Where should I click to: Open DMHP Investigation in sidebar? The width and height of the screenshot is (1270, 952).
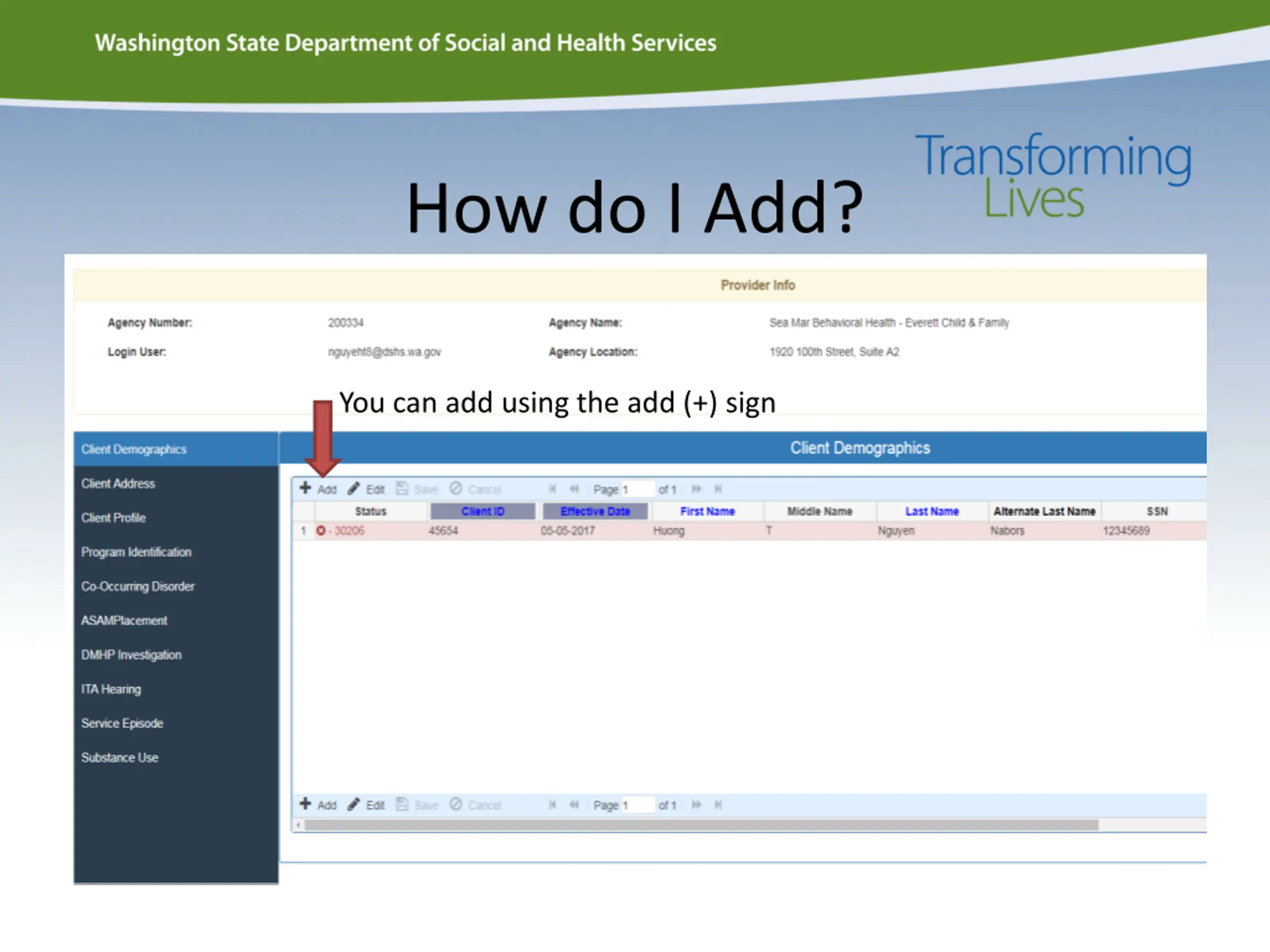point(176,655)
